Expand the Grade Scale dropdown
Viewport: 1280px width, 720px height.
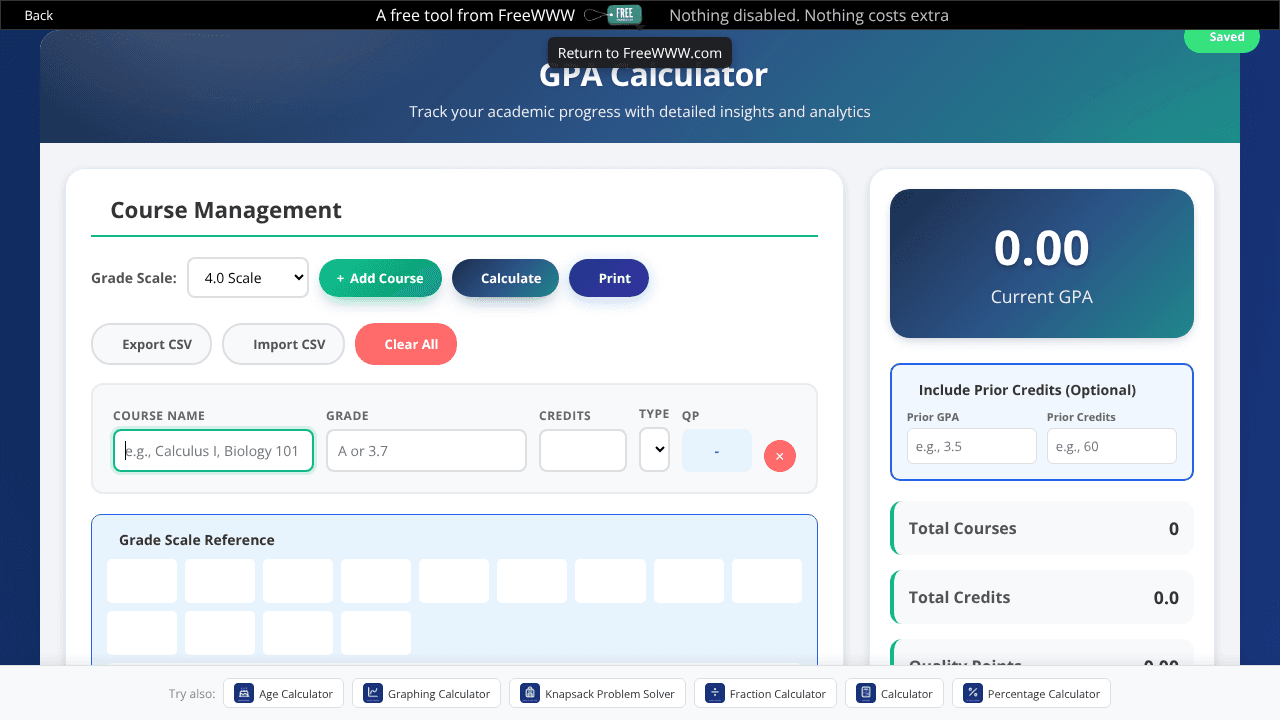pos(248,278)
